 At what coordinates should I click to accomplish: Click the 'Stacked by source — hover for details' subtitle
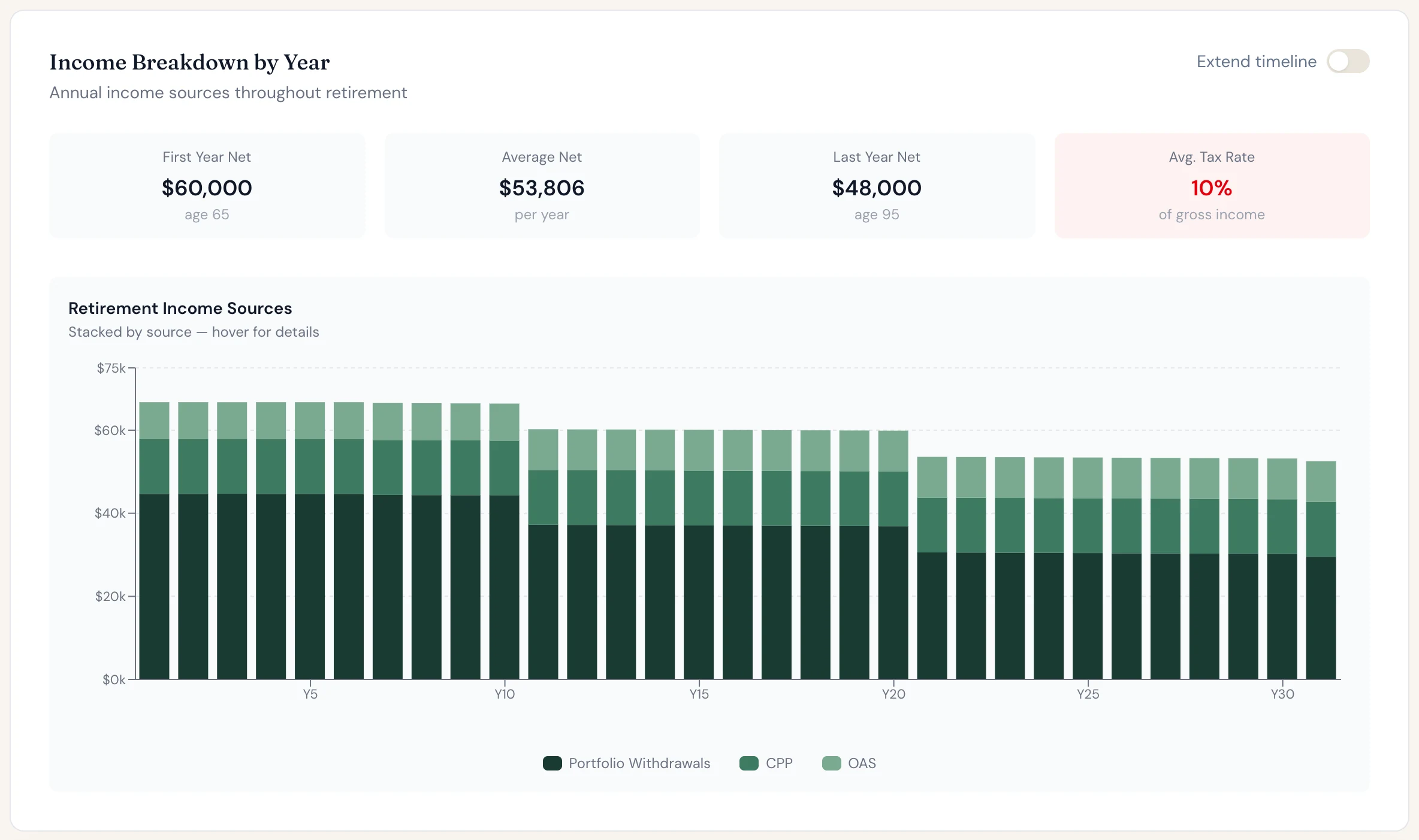(194, 332)
